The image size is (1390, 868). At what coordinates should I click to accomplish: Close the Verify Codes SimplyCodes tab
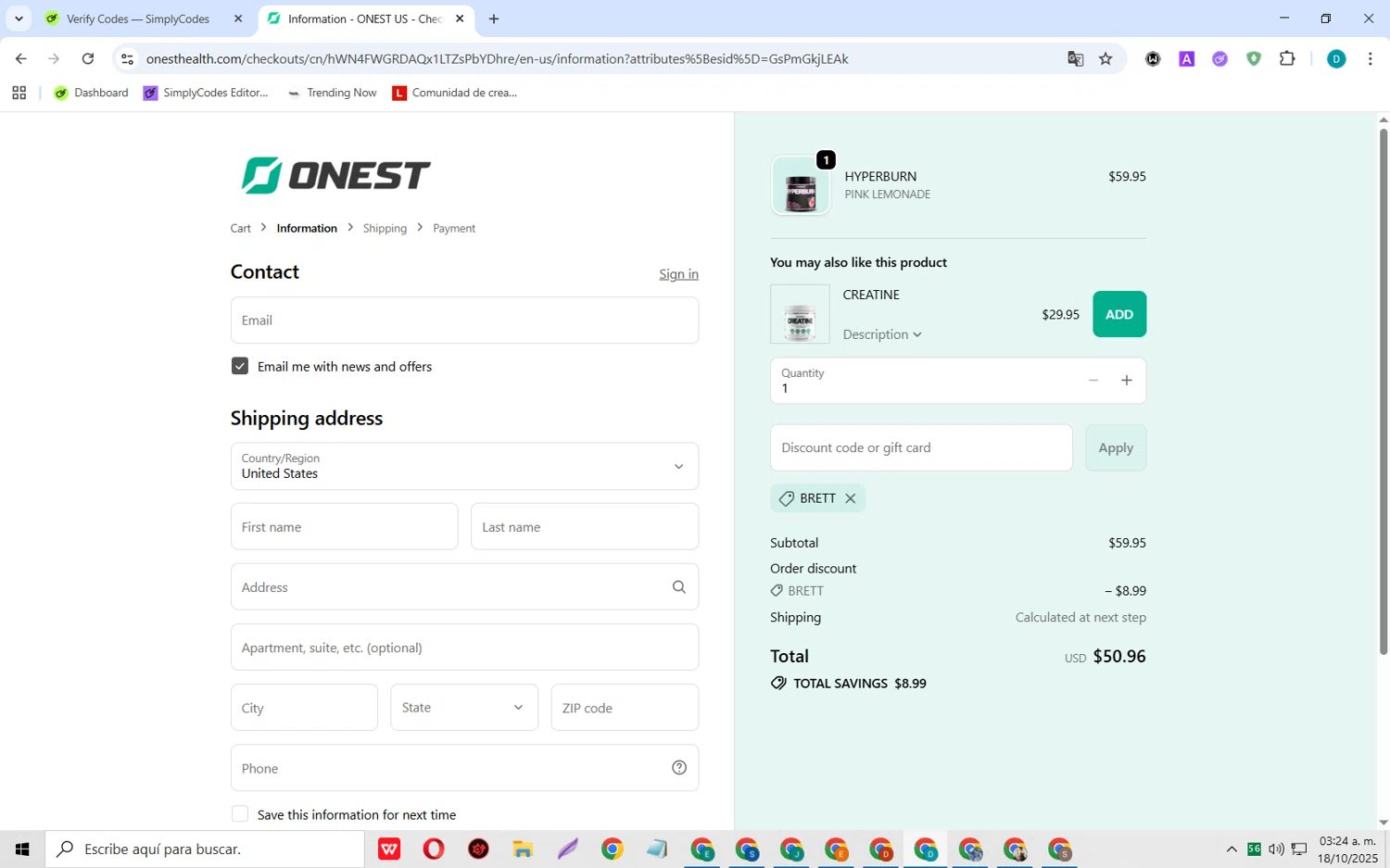point(238,19)
